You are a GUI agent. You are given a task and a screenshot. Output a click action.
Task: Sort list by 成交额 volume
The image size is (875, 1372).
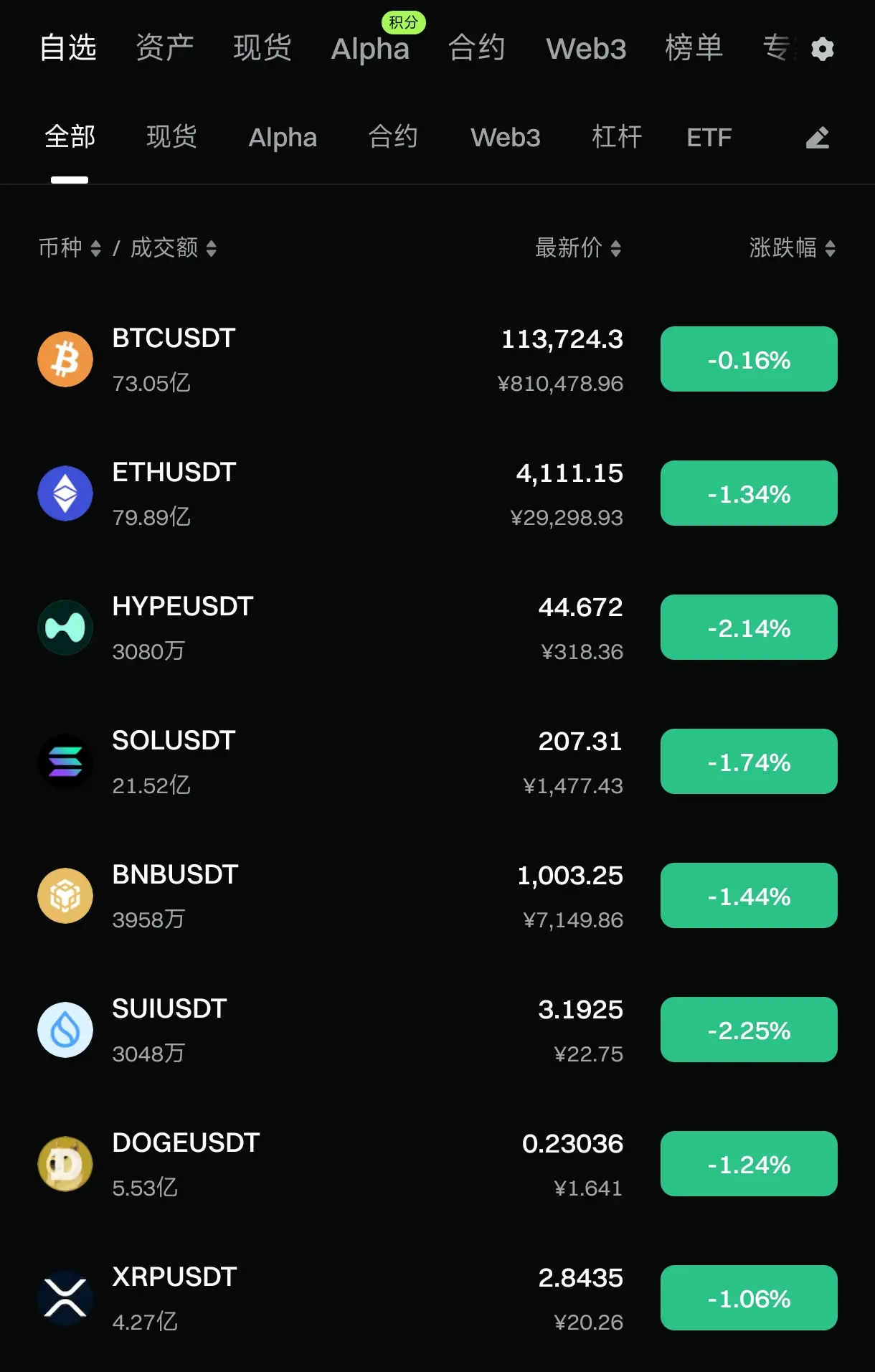[x=173, y=248]
